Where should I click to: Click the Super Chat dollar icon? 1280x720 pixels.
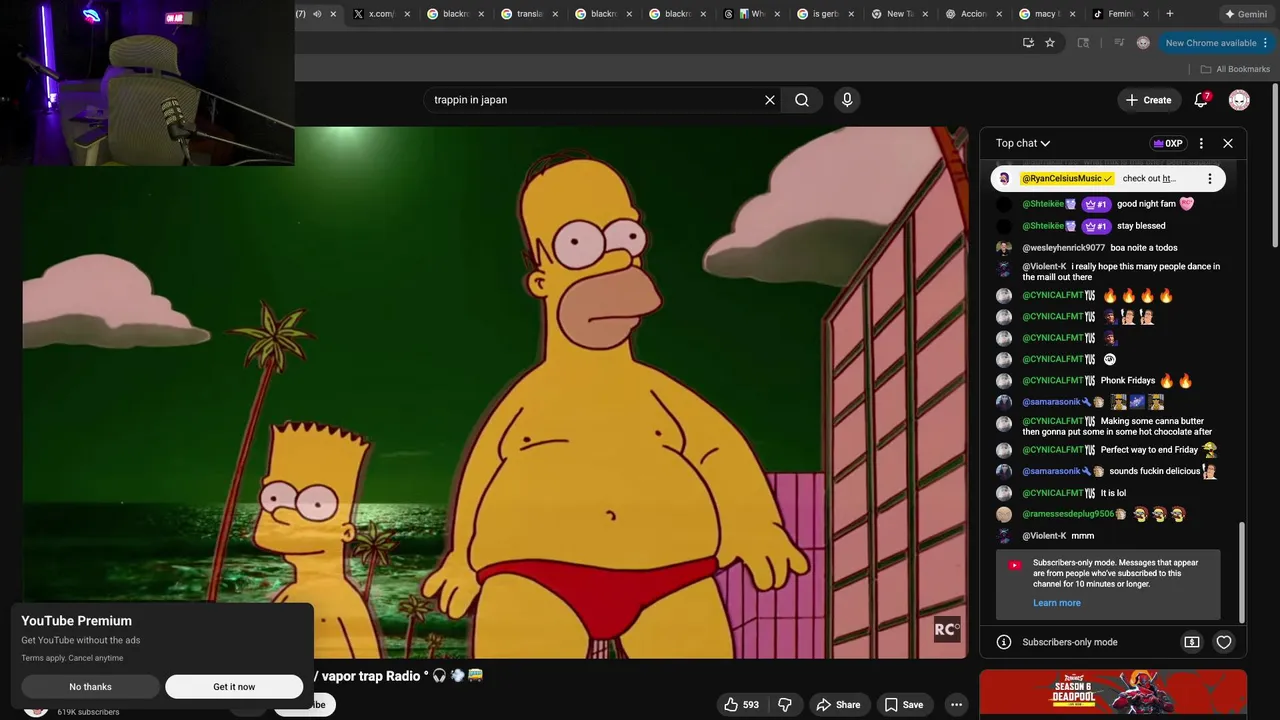(1192, 642)
